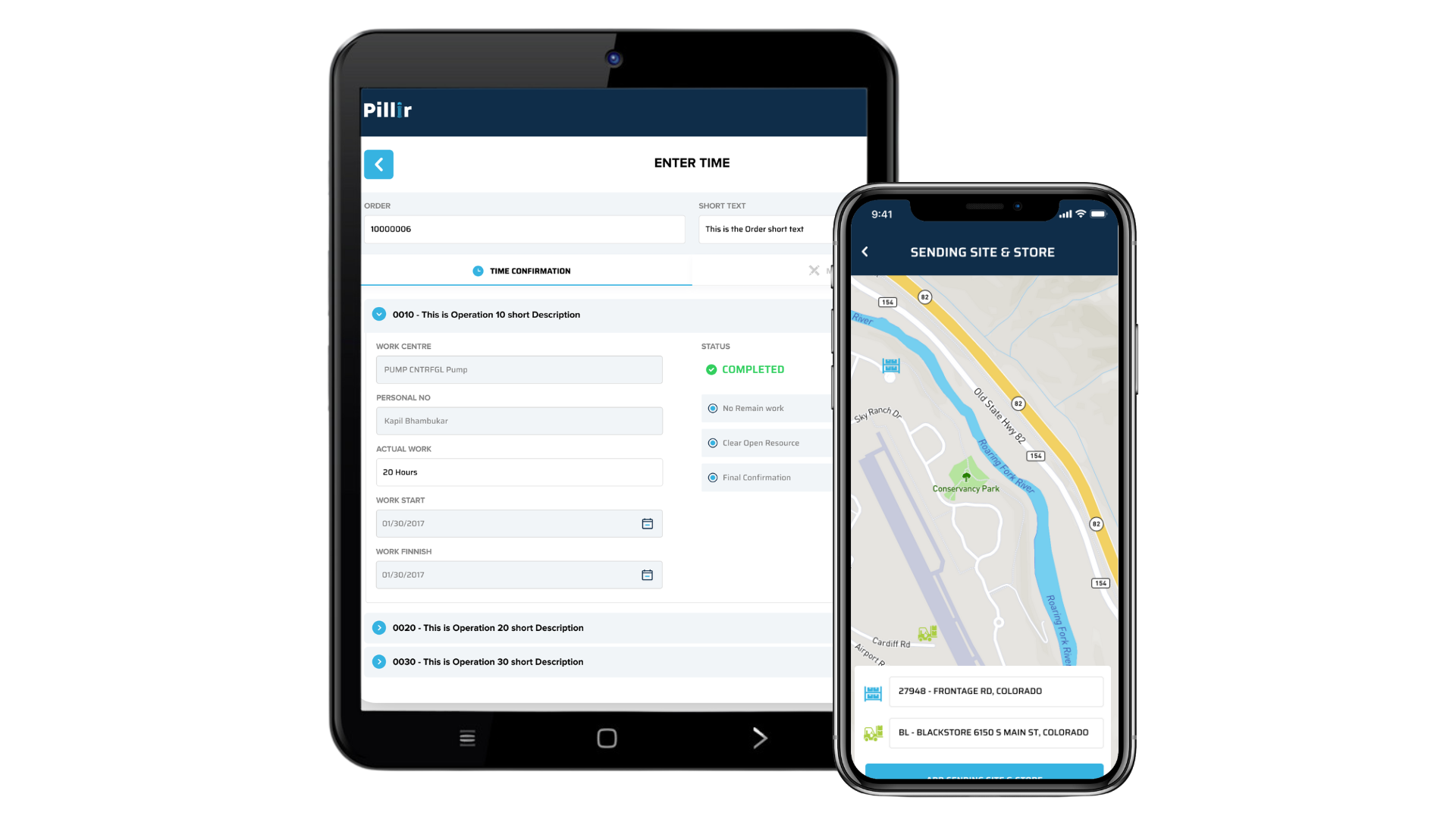Click the calendar icon for Work Start

647,523
